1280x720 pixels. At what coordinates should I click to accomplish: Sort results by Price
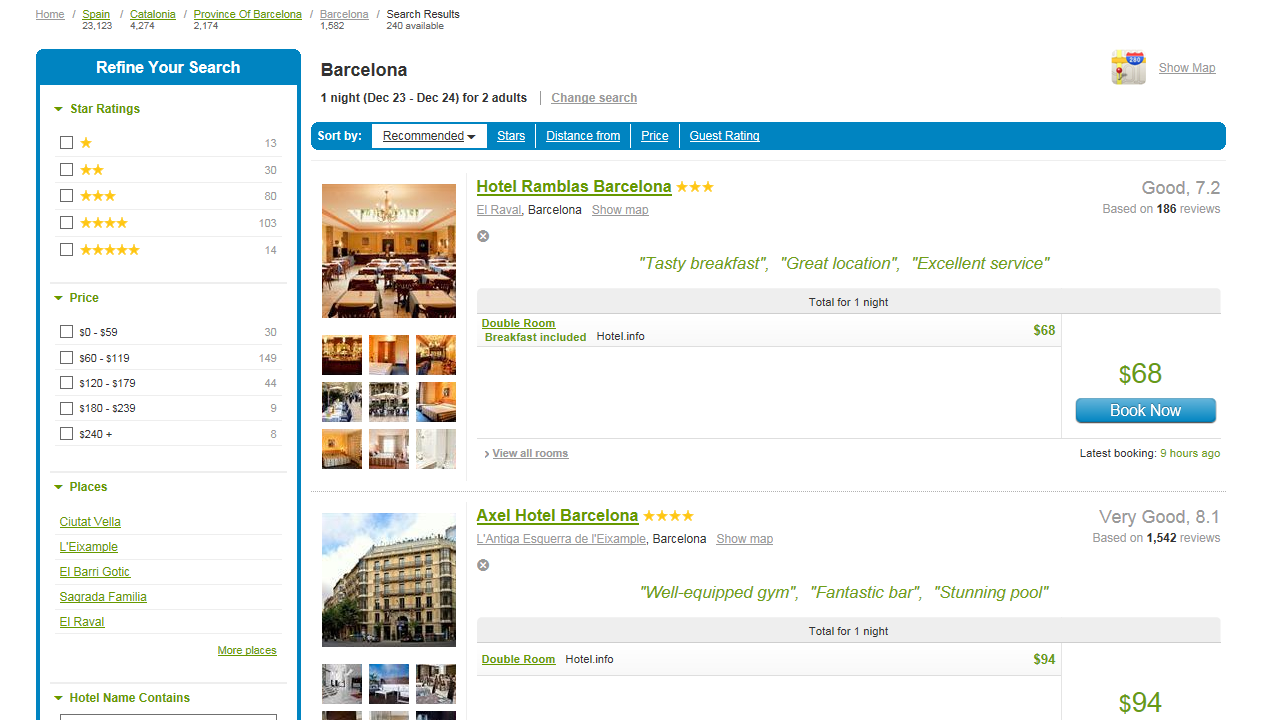(x=655, y=136)
